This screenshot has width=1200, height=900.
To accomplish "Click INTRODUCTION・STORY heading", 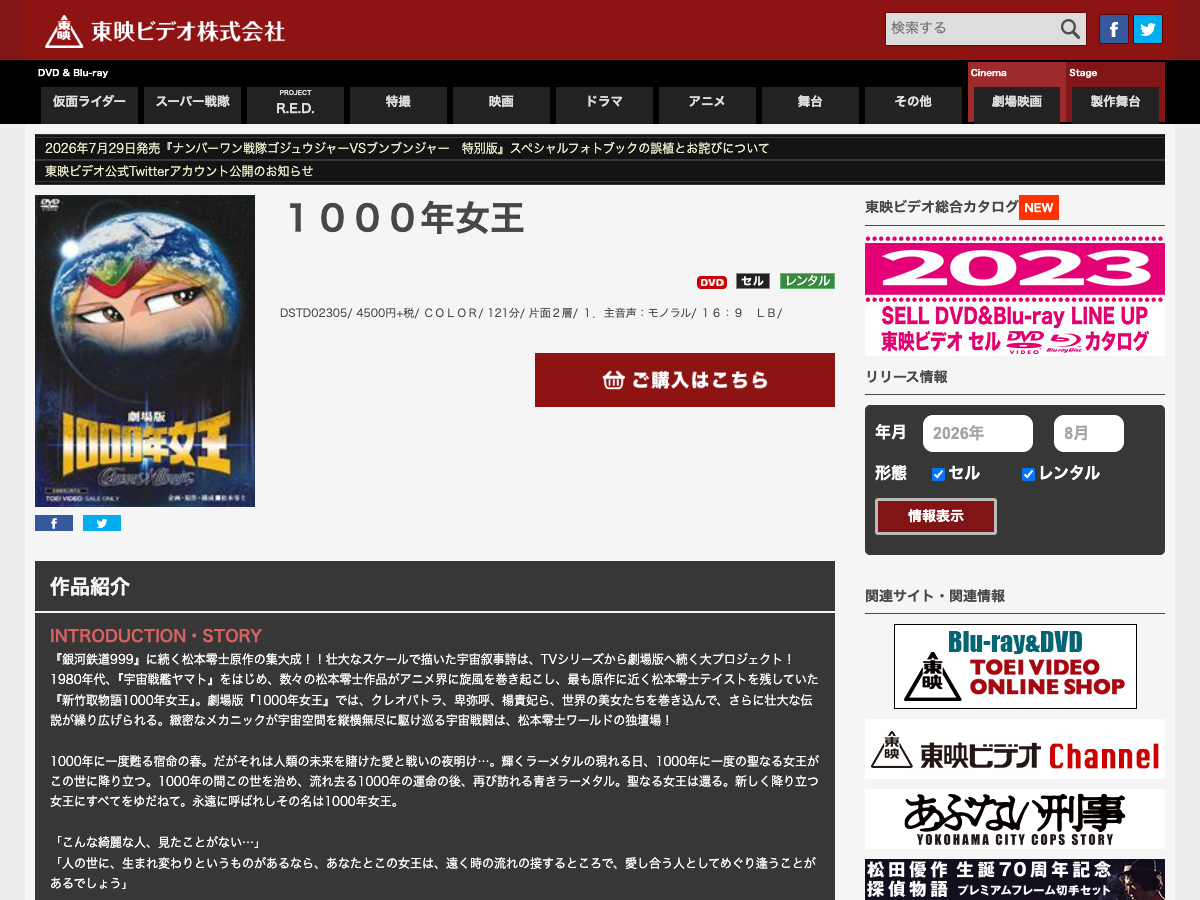I will [x=156, y=636].
